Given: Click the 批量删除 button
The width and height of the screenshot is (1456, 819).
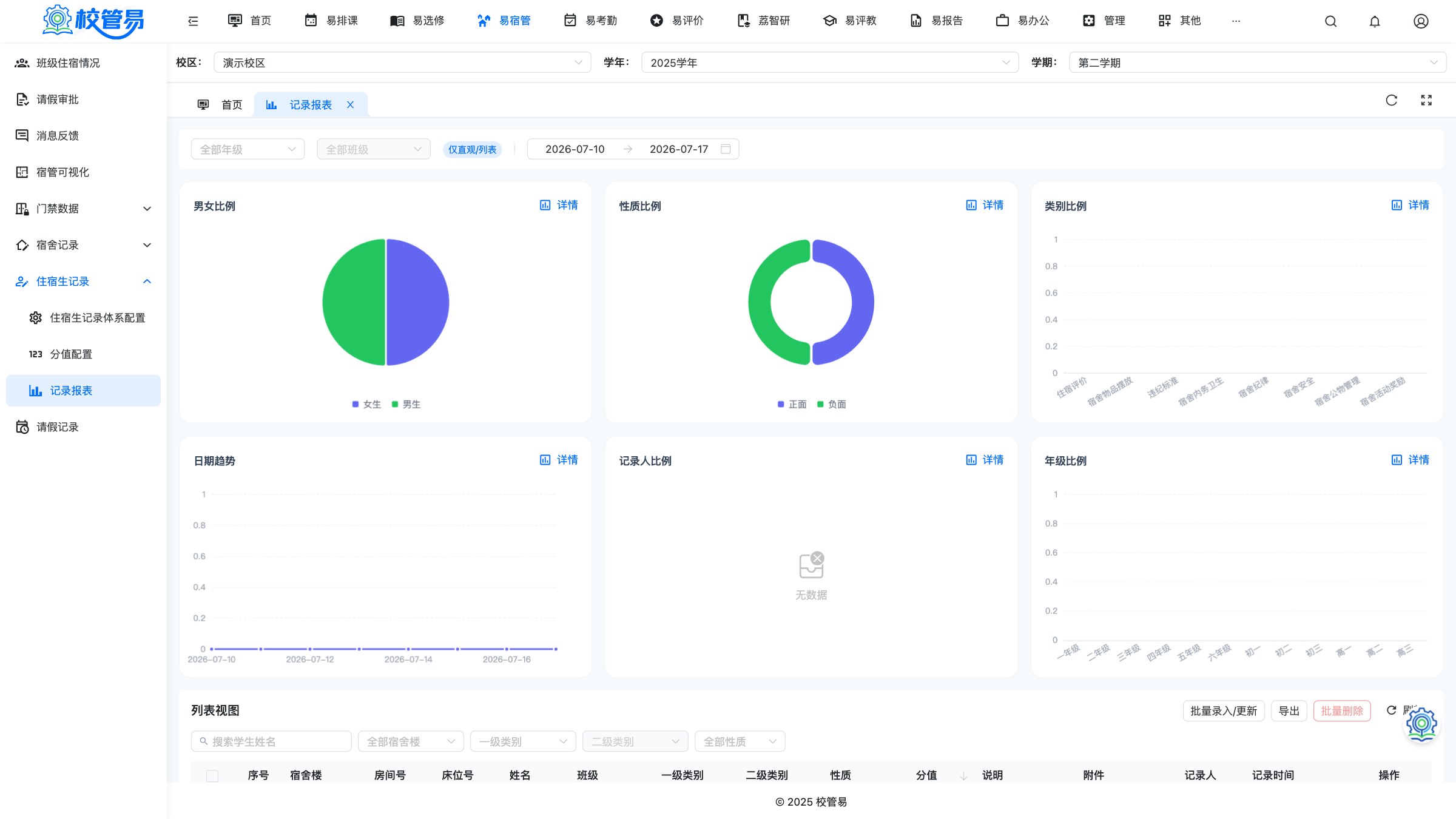Looking at the screenshot, I should (1342, 711).
